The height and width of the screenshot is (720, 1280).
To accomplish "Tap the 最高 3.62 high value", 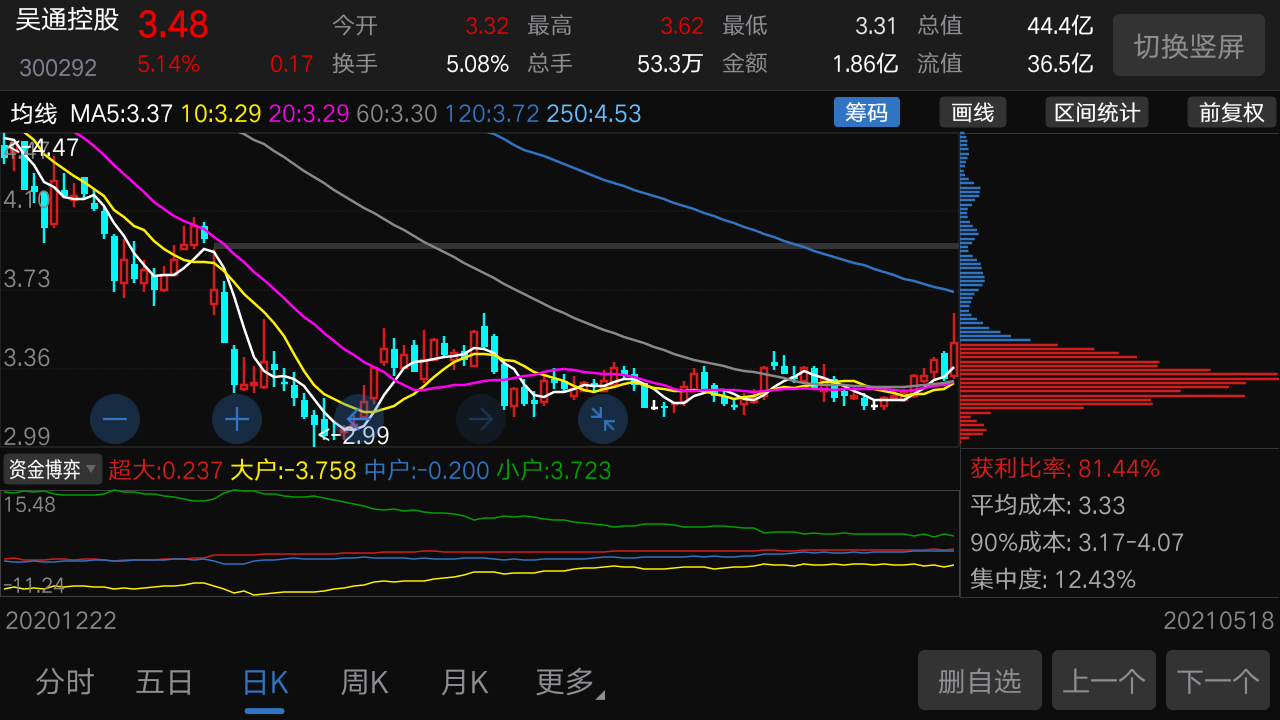I will pos(615,25).
